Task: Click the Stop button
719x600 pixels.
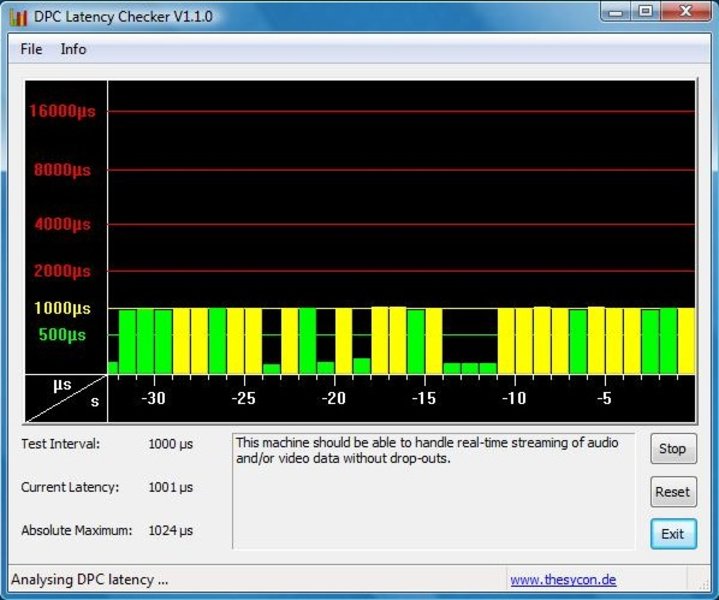Action: tap(673, 449)
